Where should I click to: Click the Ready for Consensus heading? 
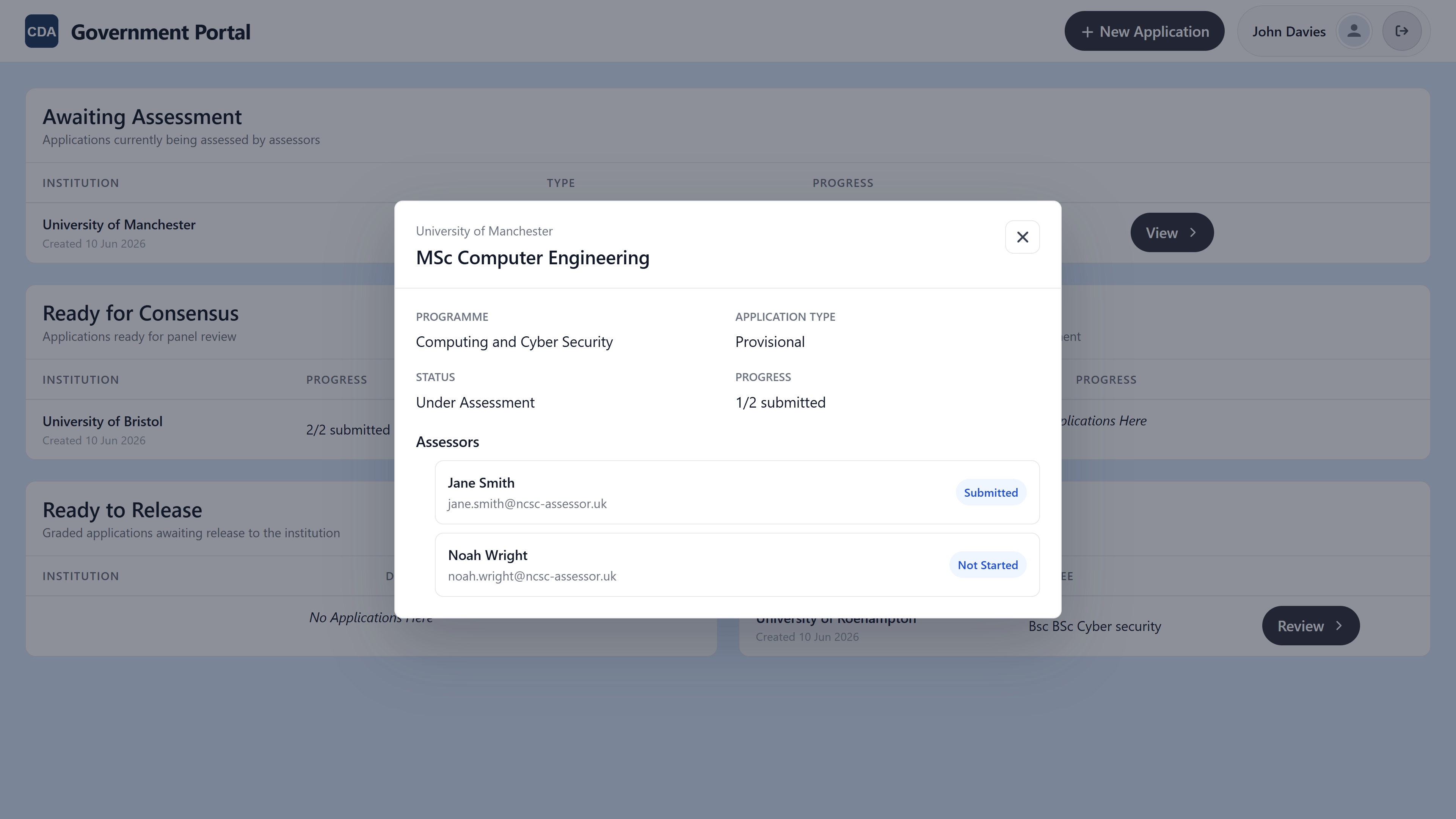[140, 314]
